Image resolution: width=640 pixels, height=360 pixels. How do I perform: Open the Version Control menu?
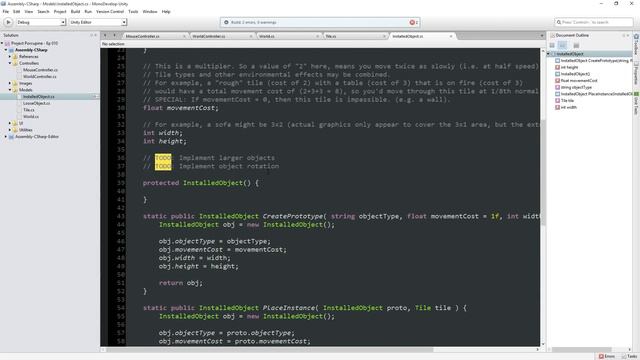110,11
